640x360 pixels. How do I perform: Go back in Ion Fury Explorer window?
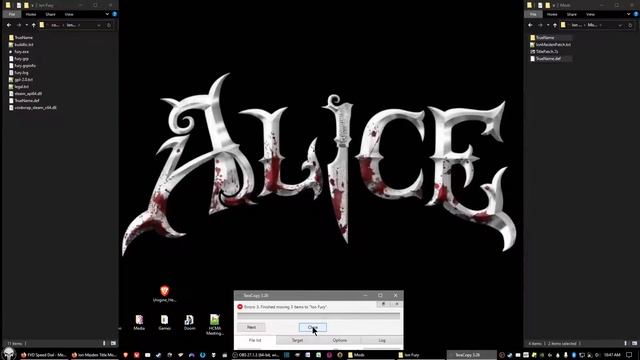pos(9,25)
